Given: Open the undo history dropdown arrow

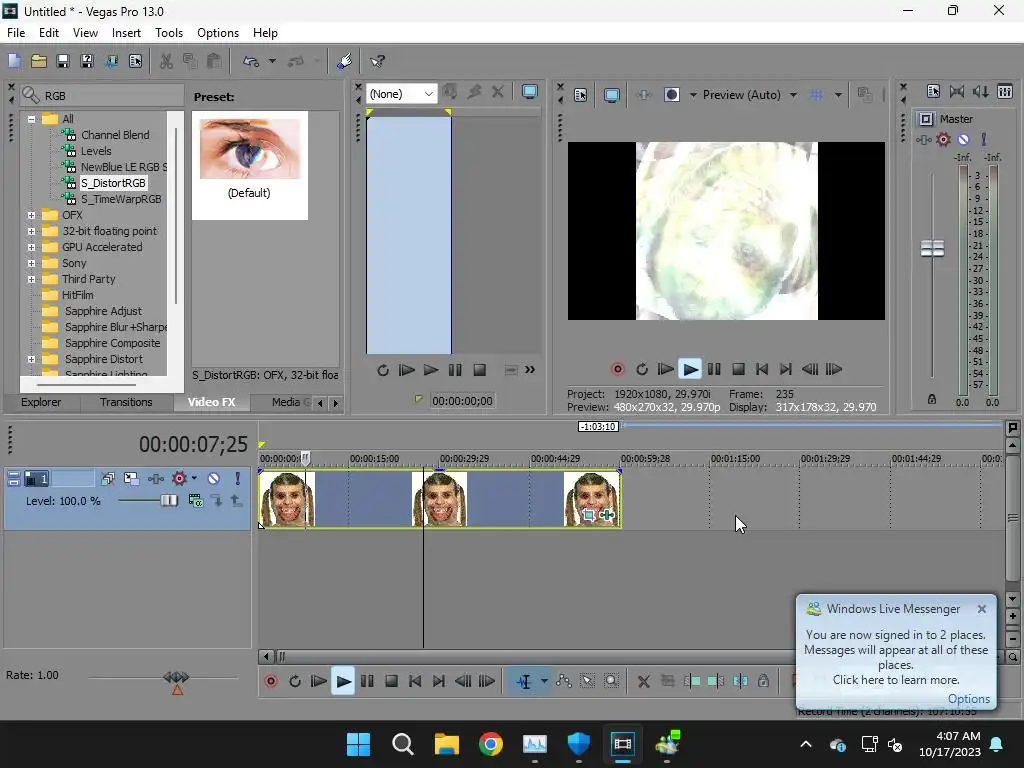Looking at the screenshot, I should click(272, 61).
